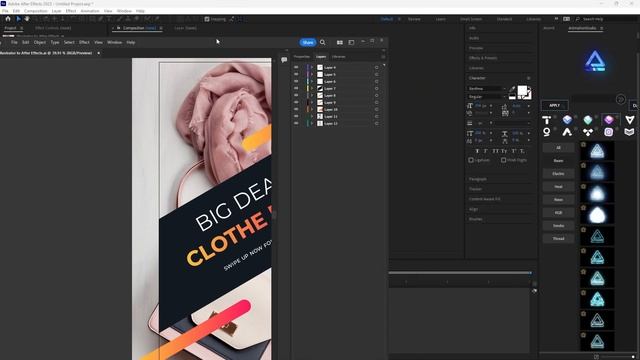Select the three-dot nodes category icon
Image resolution: width=640 pixels, height=360 pixels.
pyautogui.click(x=588, y=132)
